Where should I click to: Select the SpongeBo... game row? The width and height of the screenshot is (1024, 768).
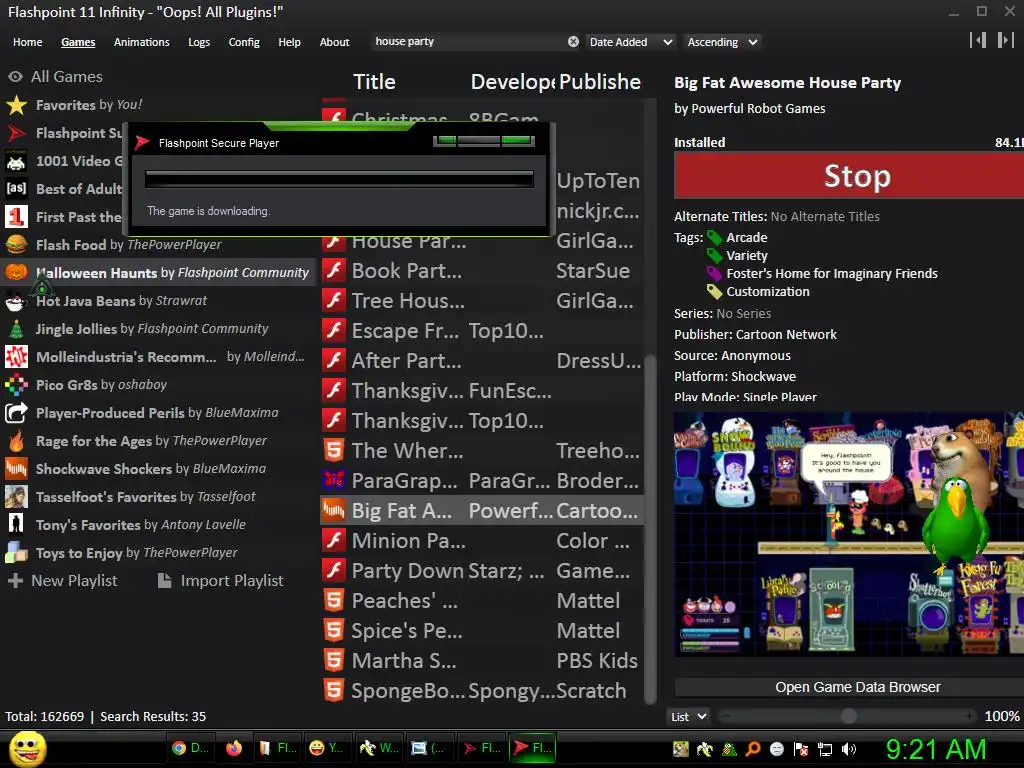coord(482,691)
